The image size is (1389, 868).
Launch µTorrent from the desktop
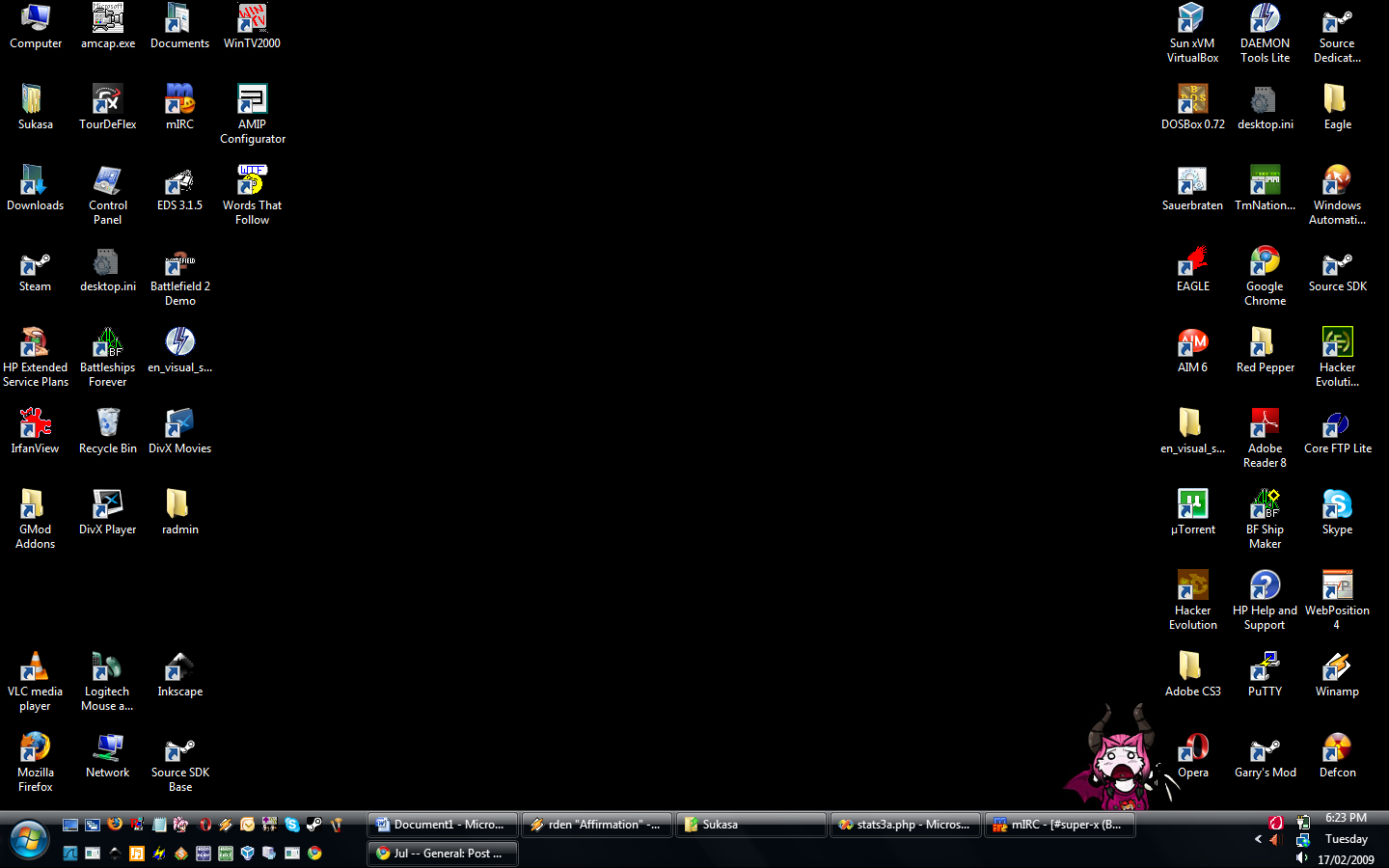click(1193, 512)
